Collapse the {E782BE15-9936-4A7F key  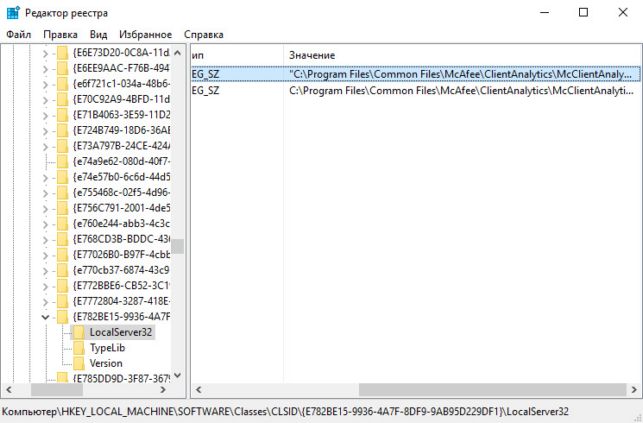(x=46, y=317)
